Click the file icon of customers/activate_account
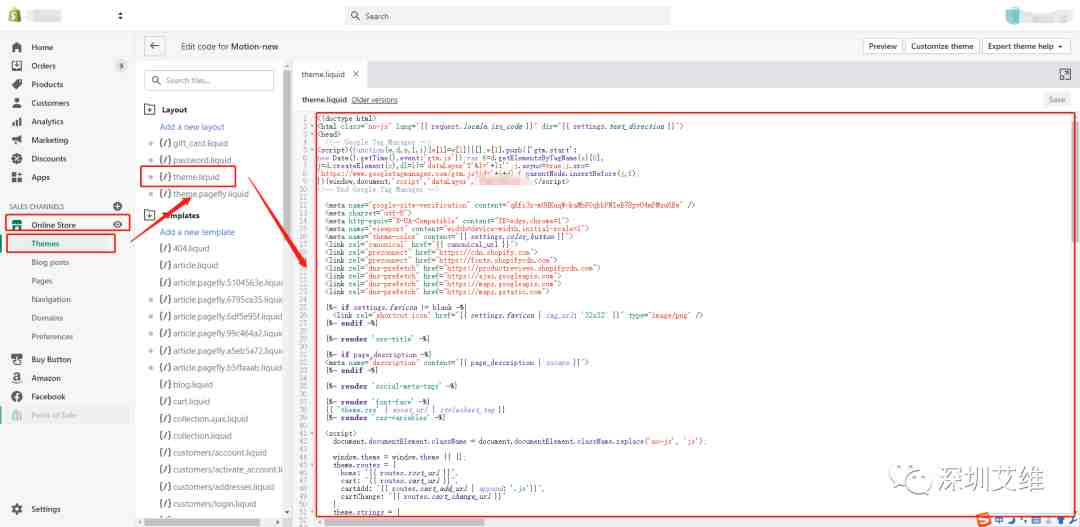Image resolution: width=1080 pixels, height=527 pixels. tap(165, 470)
